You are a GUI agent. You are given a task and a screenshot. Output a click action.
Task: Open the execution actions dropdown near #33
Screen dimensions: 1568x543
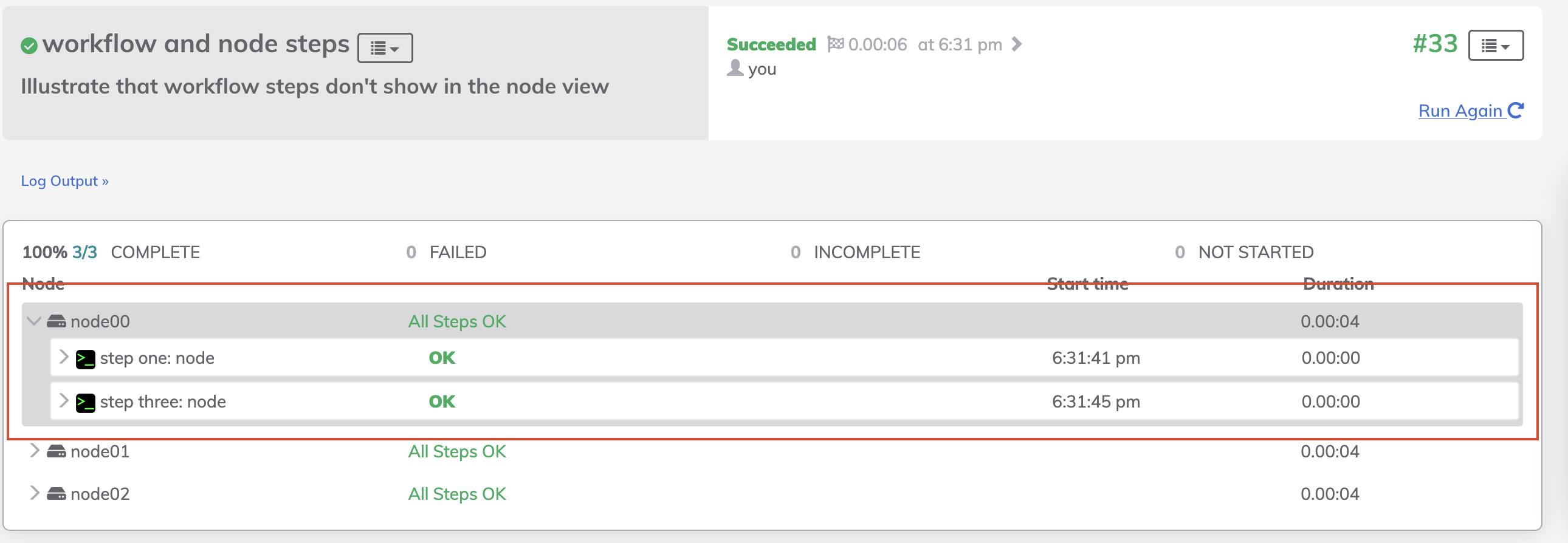1496,44
